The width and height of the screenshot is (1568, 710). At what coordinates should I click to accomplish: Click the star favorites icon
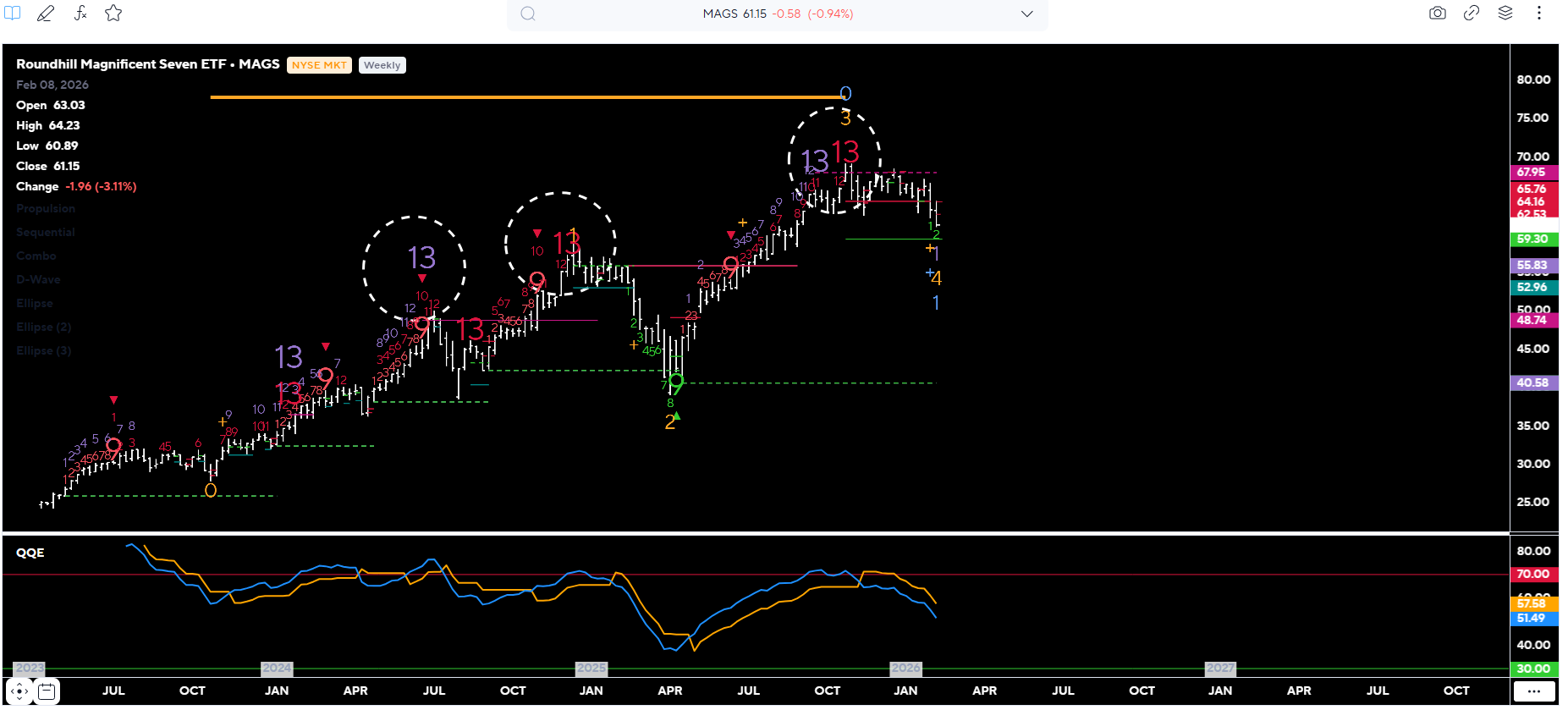click(113, 14)
